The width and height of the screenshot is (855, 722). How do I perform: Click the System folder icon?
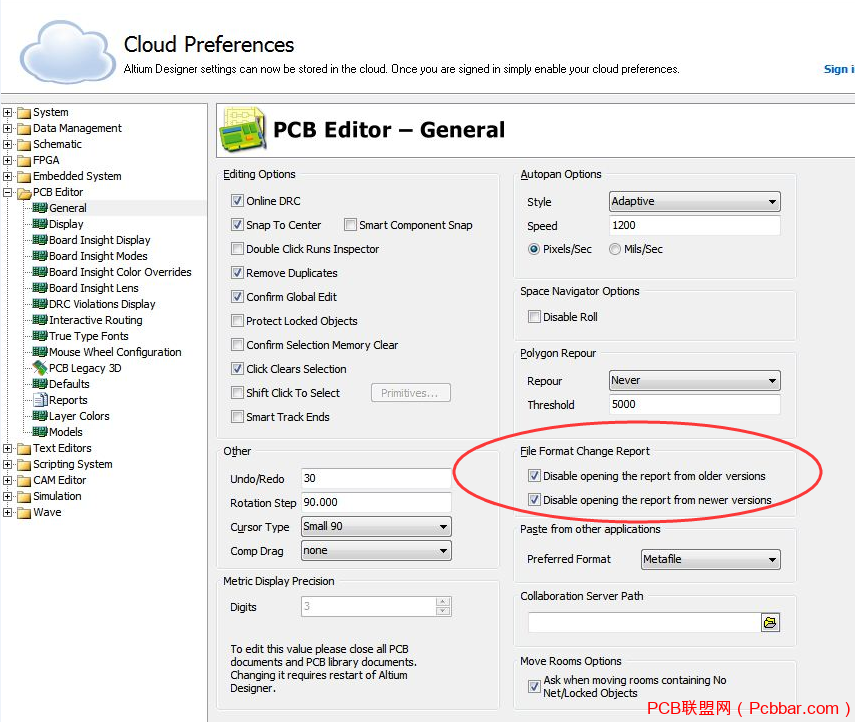[x=24, y=113]
